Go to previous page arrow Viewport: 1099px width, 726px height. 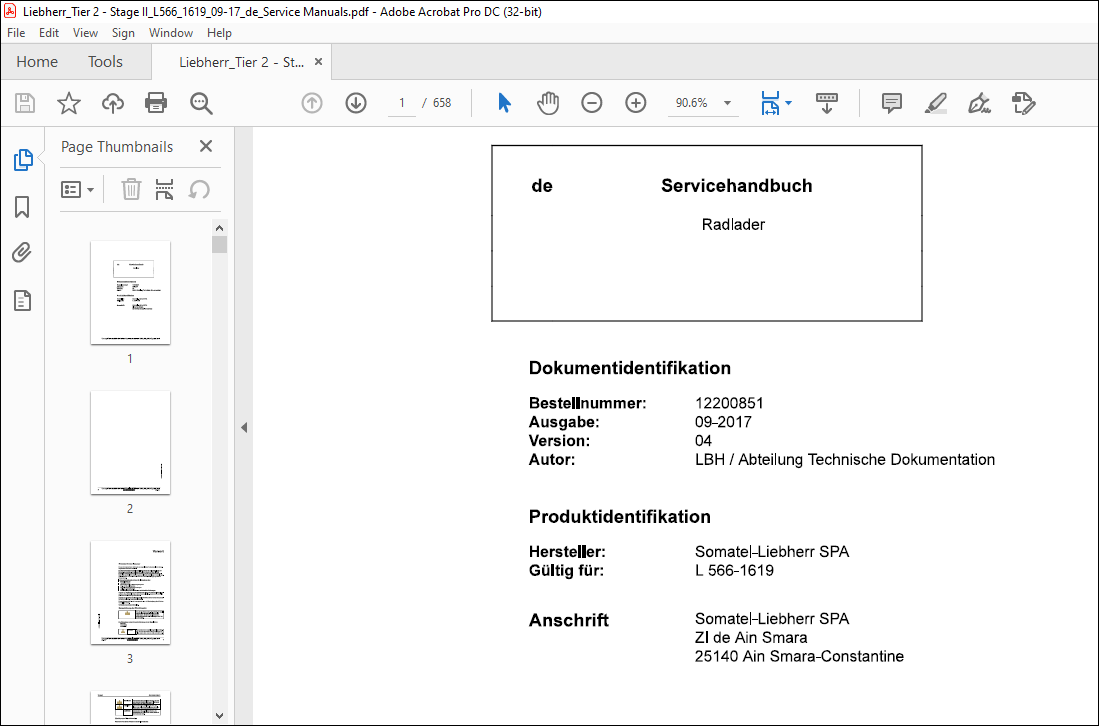[x=312, y=103]
